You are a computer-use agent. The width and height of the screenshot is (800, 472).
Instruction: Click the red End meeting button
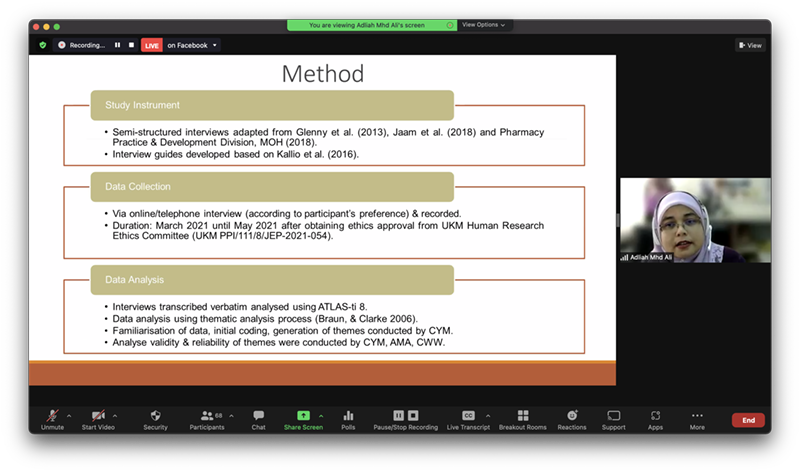click(747, 420)
